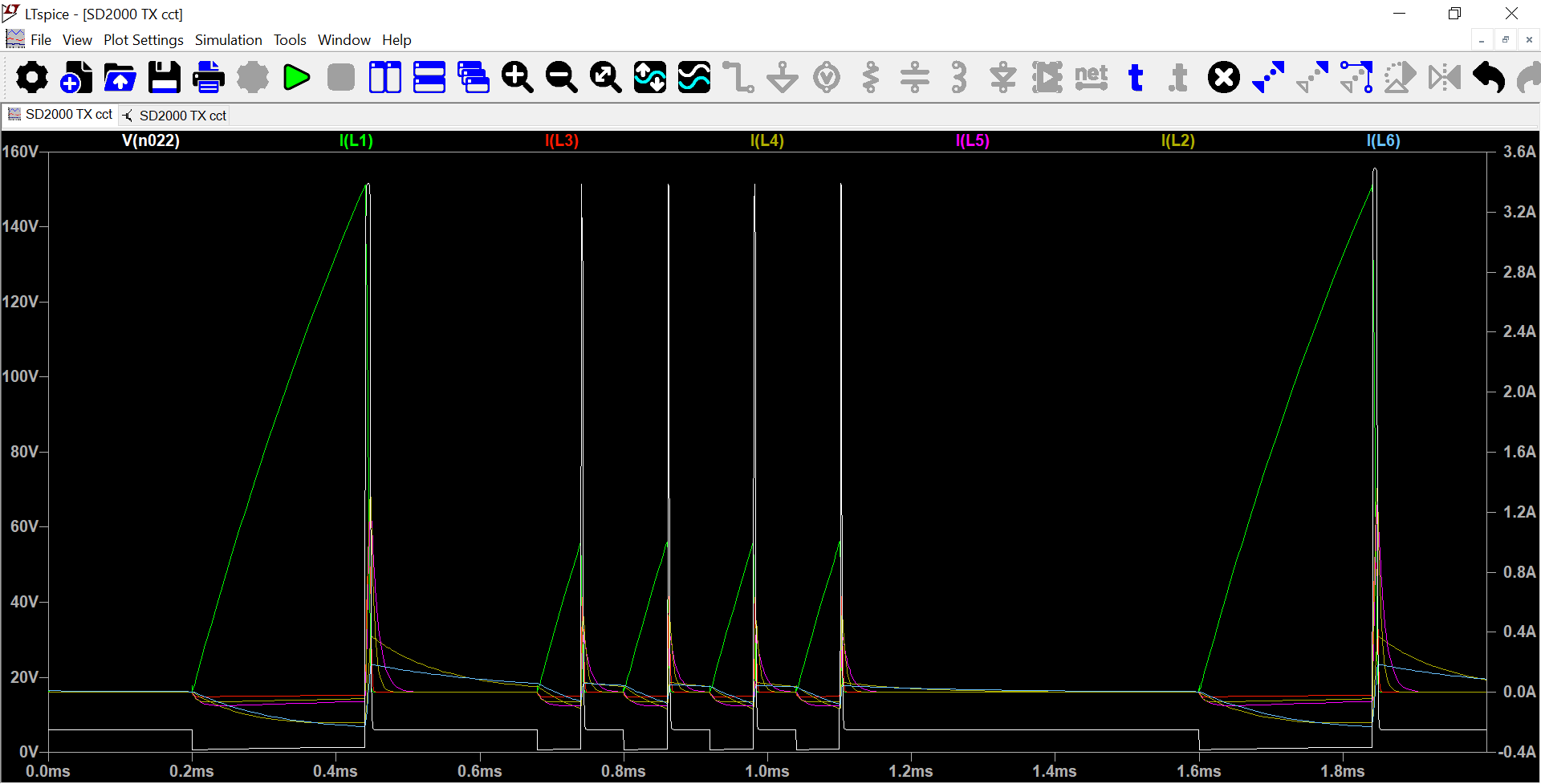The height and width of the screenshot is (784, 1541).
Task: Close the inner document window
Action: [x=1529, y=40]
